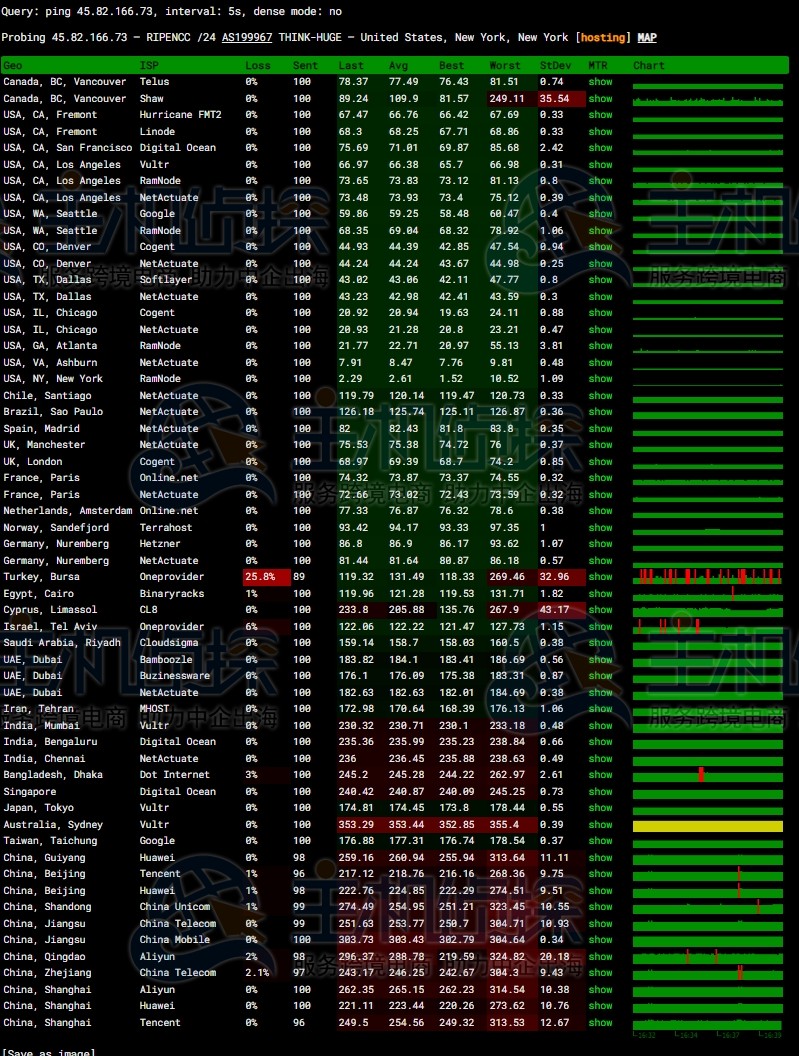Show MTR for San Francisco Digital Ocean
The width and height of the screenshot is (799, 1056).
click(x=600, y=147)
